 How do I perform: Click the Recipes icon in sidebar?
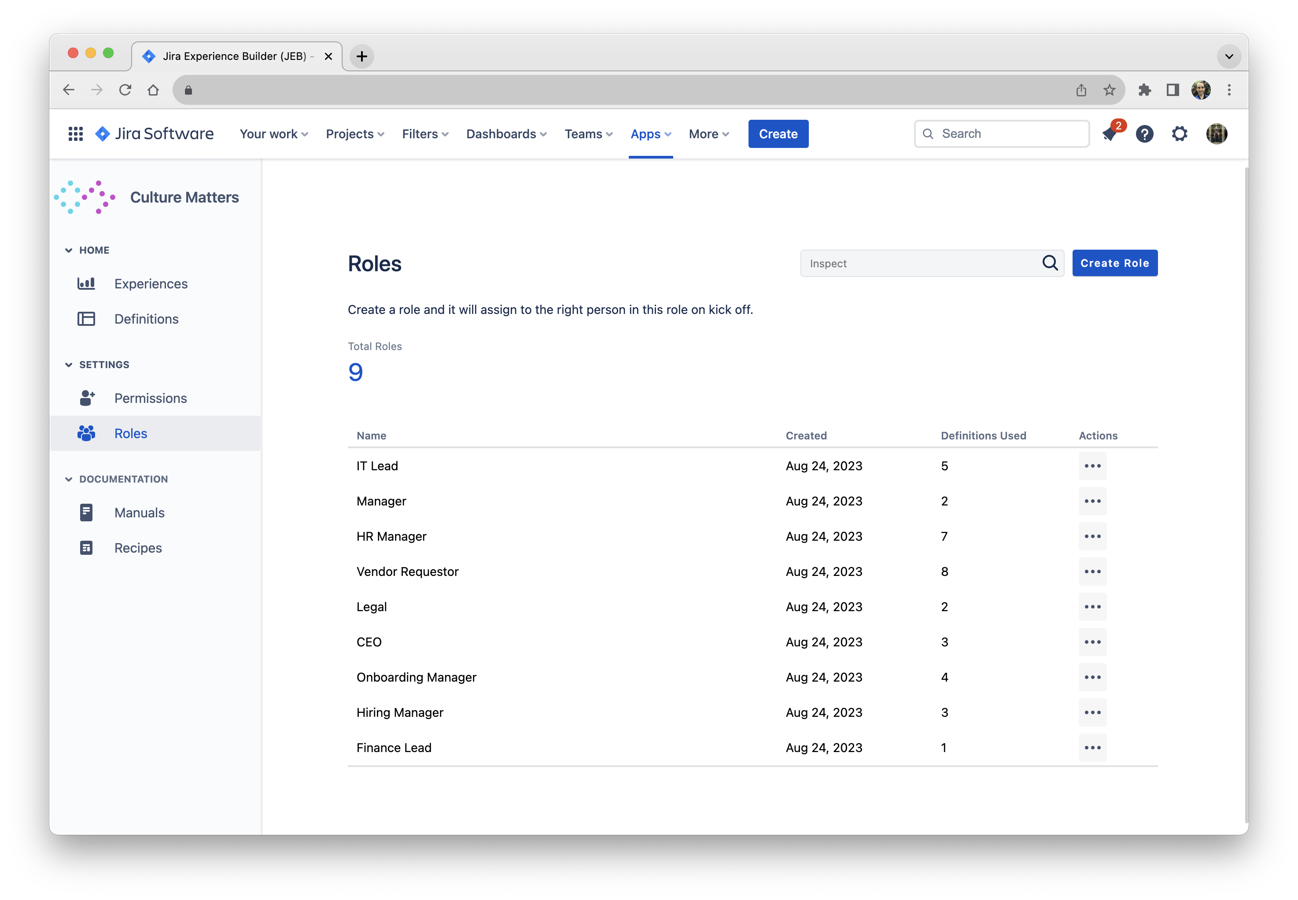(86, 548)
